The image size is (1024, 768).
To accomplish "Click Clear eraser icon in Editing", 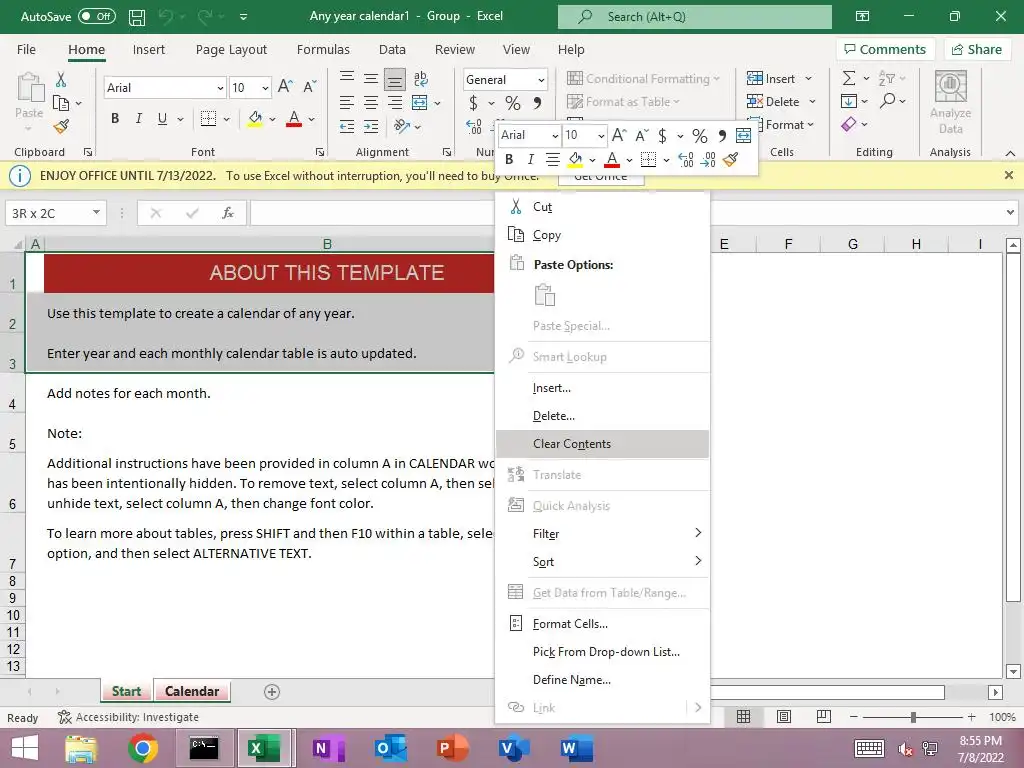I will tap(848, 124).
